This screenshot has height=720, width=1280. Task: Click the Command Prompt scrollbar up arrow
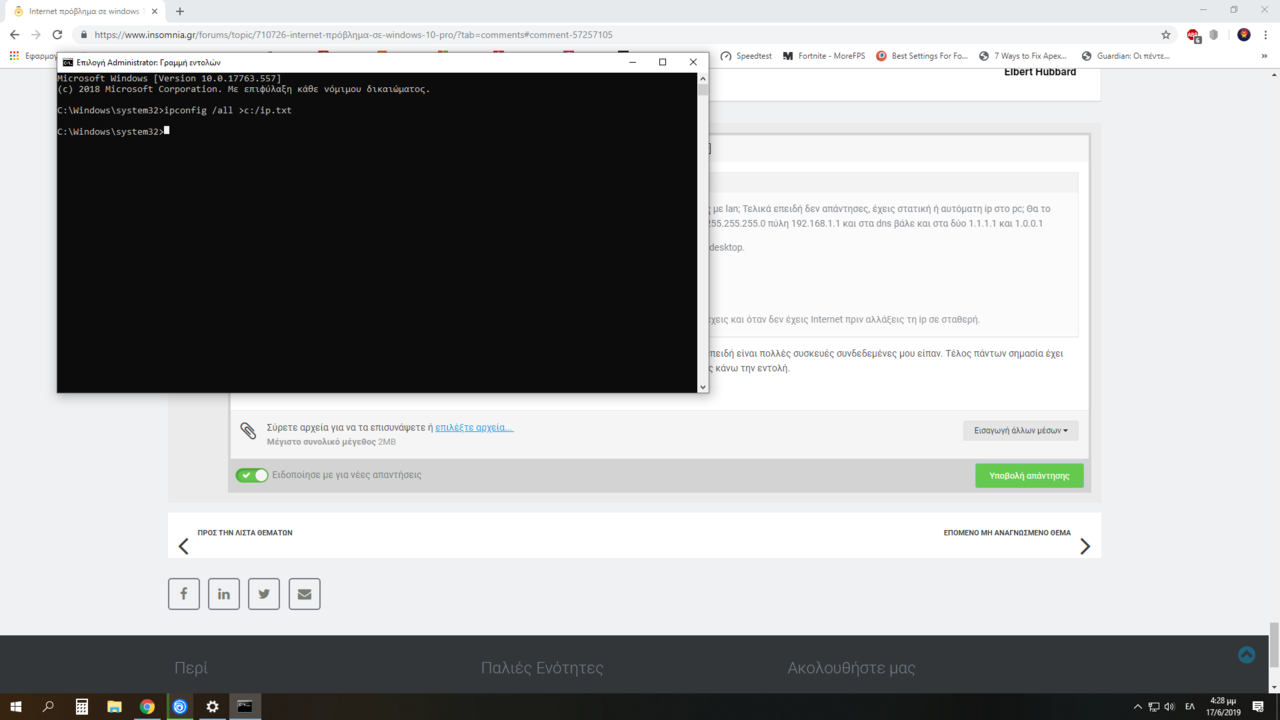pyautogui.click(x=702, y=78)
